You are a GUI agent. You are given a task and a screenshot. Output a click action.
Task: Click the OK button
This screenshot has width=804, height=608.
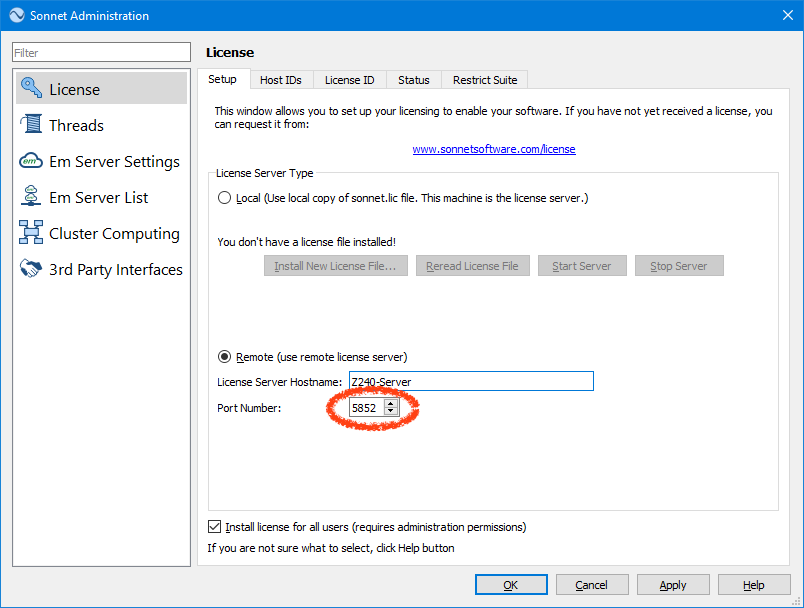[511, 584]
